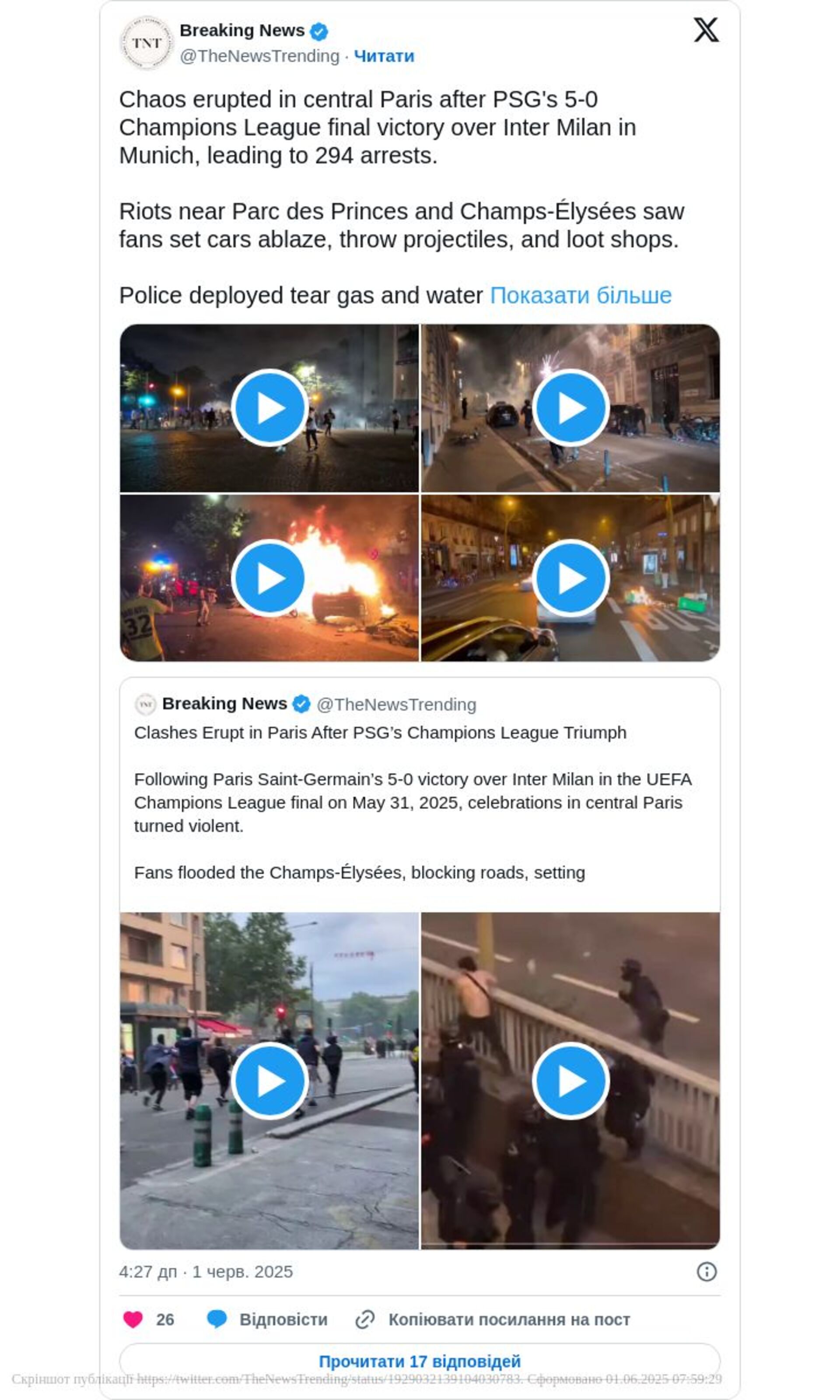Open the @TheNewsTrending handle in the header
The height and width of the screenshot is (1400, 840).
[260, 56]
